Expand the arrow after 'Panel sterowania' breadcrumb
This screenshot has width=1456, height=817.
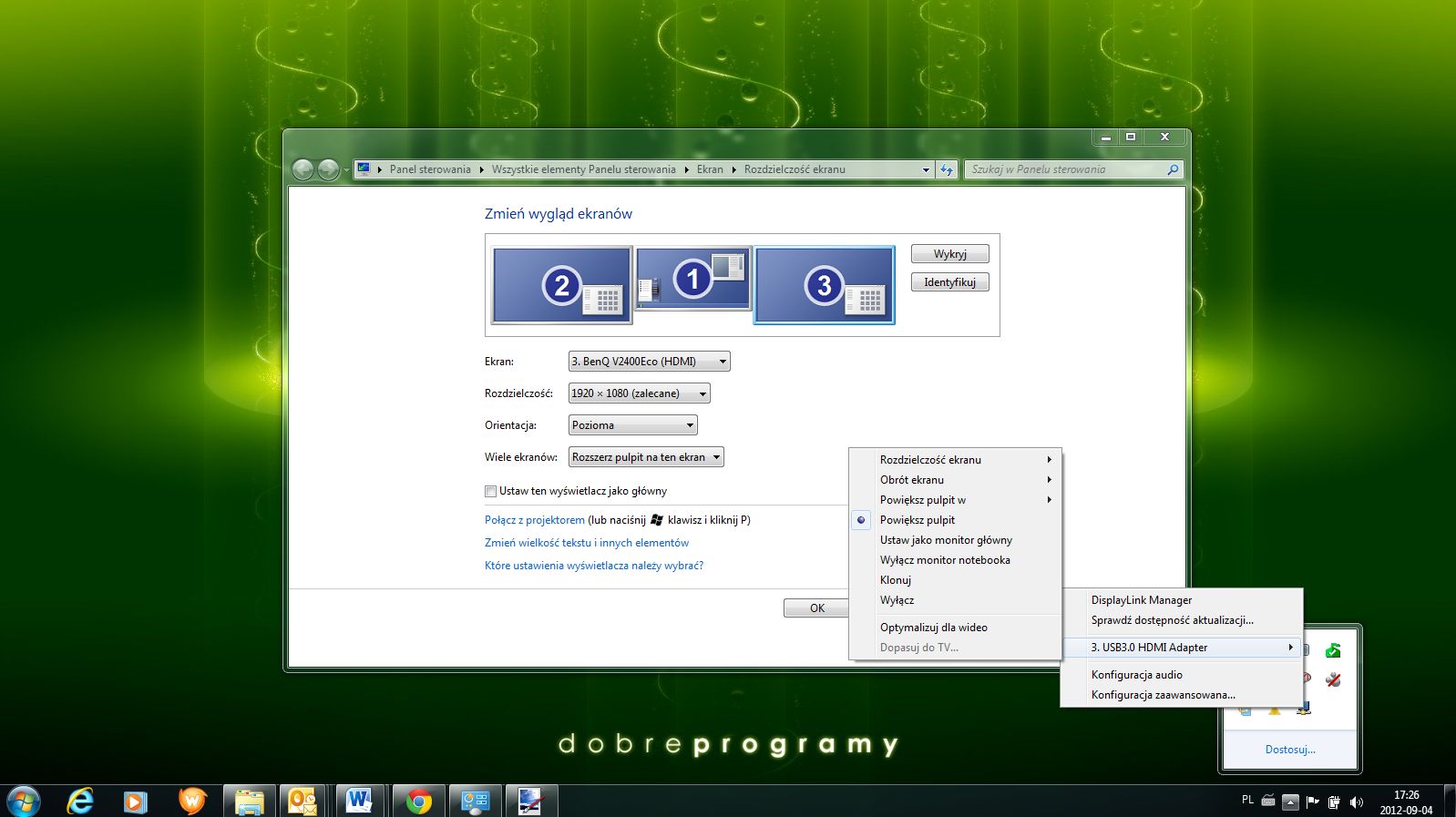(482, 169)
